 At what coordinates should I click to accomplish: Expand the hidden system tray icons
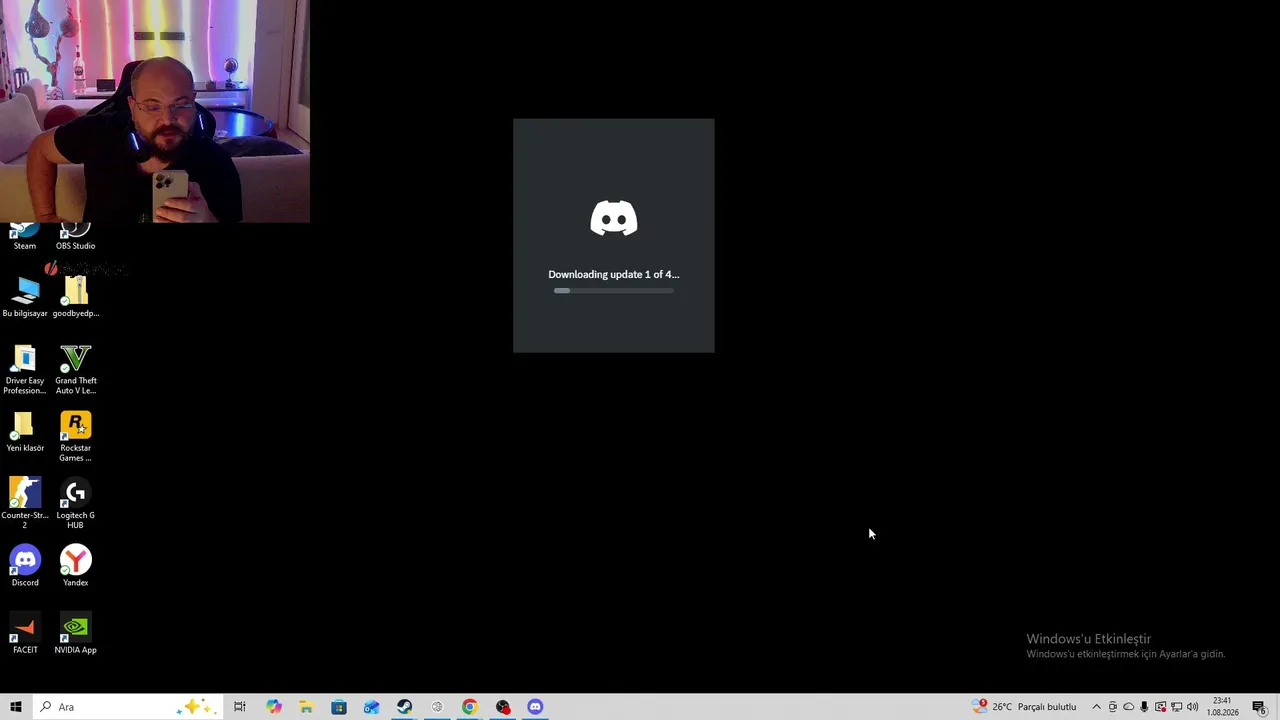tap(1096, 707)
